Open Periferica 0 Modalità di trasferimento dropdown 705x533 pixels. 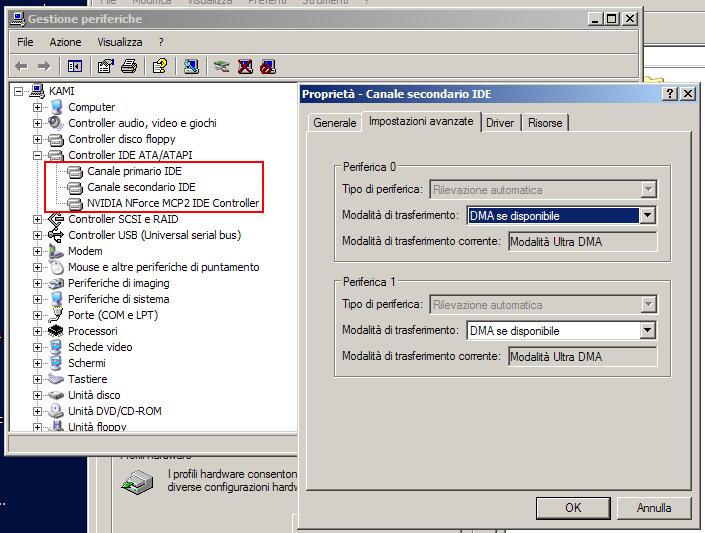pyautogui.click(x=647, y=215)
